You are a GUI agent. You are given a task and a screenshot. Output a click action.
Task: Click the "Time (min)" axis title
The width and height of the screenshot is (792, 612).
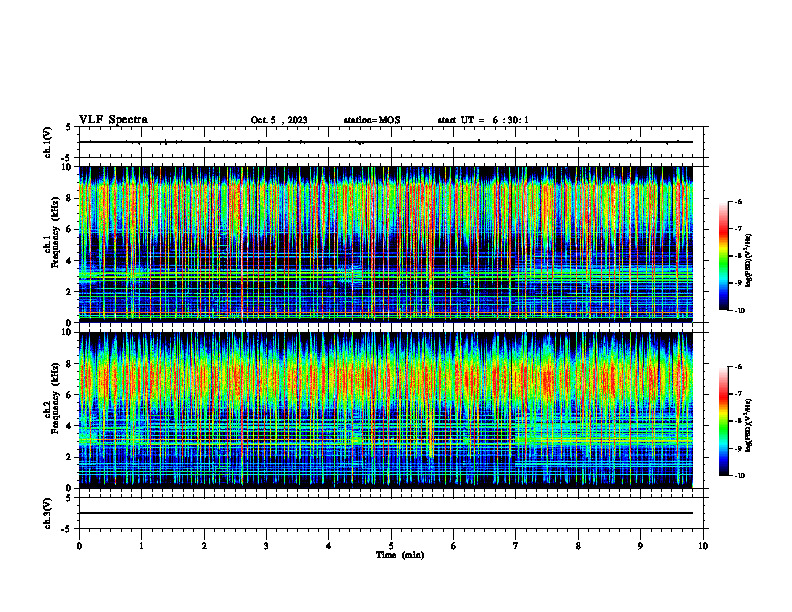[400, 555]
